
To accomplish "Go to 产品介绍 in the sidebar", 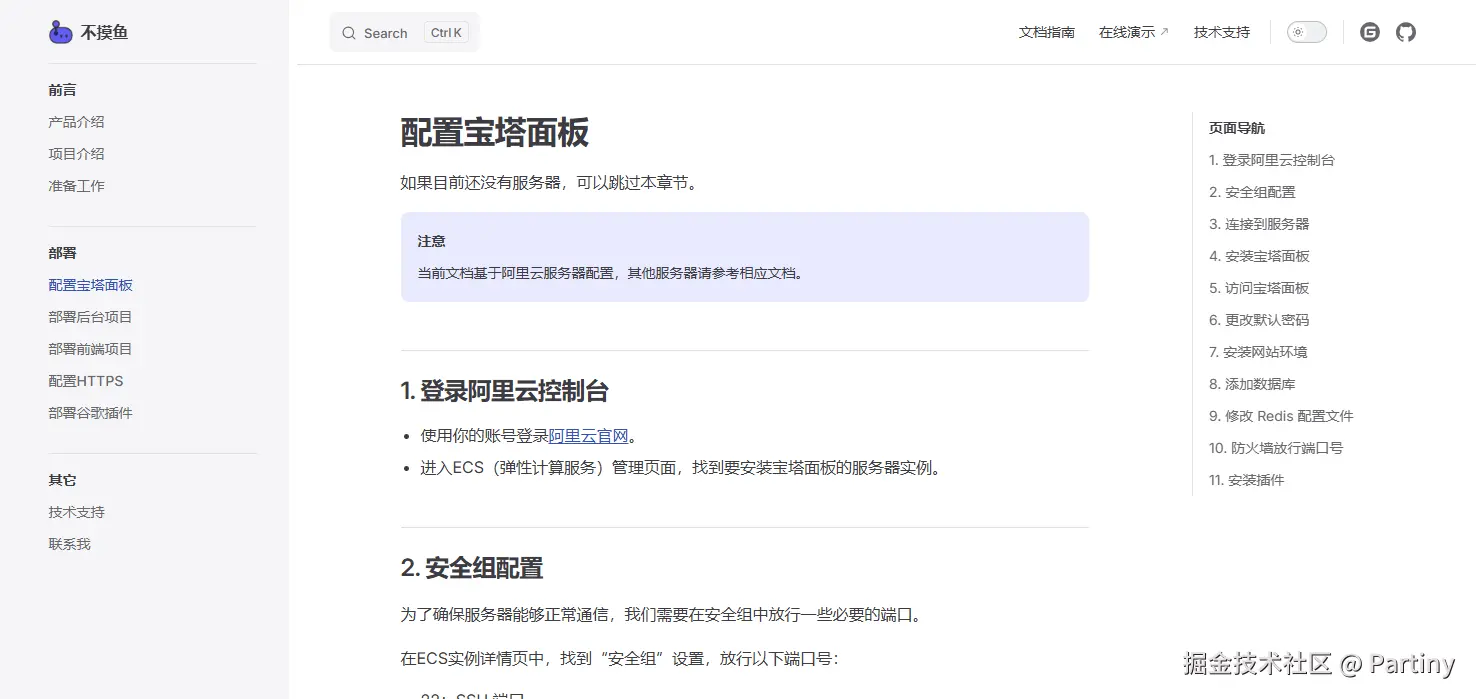I will coord(76,121).
